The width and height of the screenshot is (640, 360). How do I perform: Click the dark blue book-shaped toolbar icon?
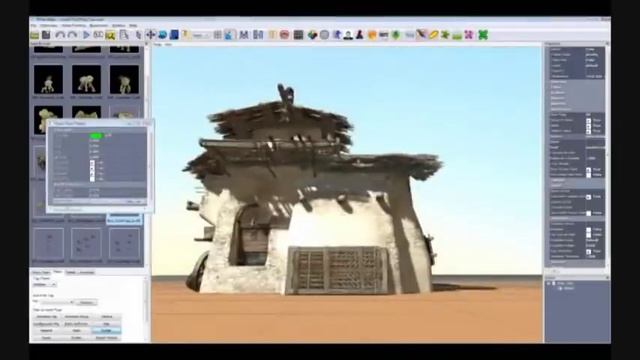174,35
